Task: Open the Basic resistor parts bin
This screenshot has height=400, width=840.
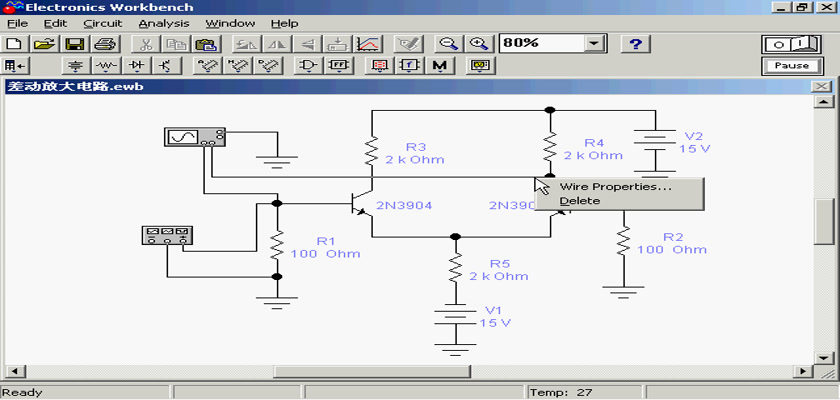Action: point(107,66)
